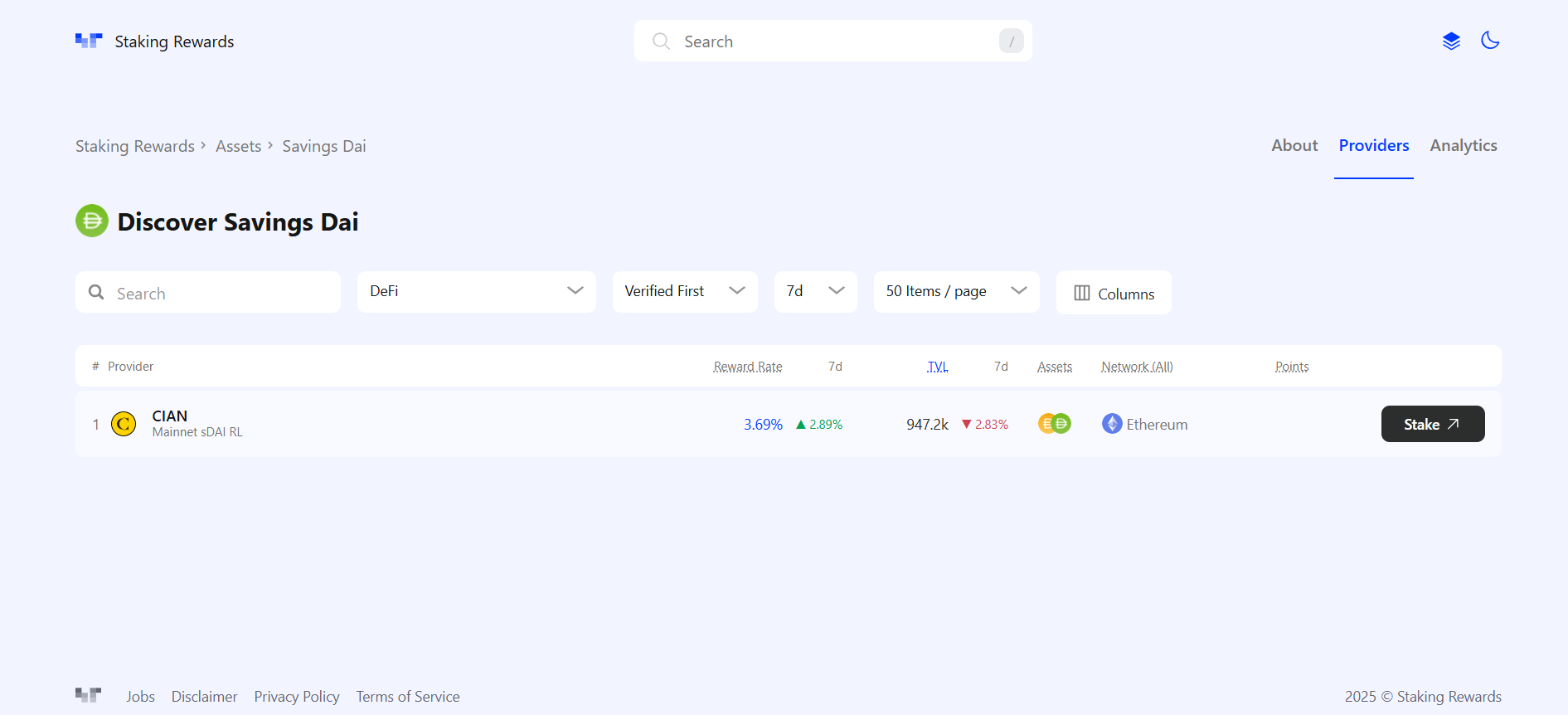Click the Staking Rewards logo icon
Image resolution: width=1568 pixels, height=715 pixels.
click(x=89, y=41)
